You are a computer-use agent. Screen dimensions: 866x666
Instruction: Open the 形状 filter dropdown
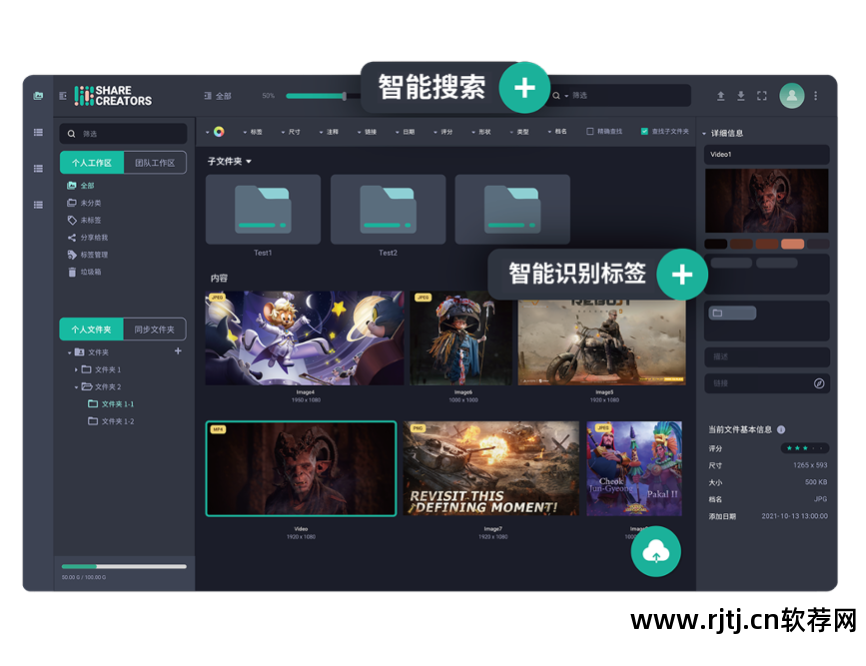coord(481,132)
